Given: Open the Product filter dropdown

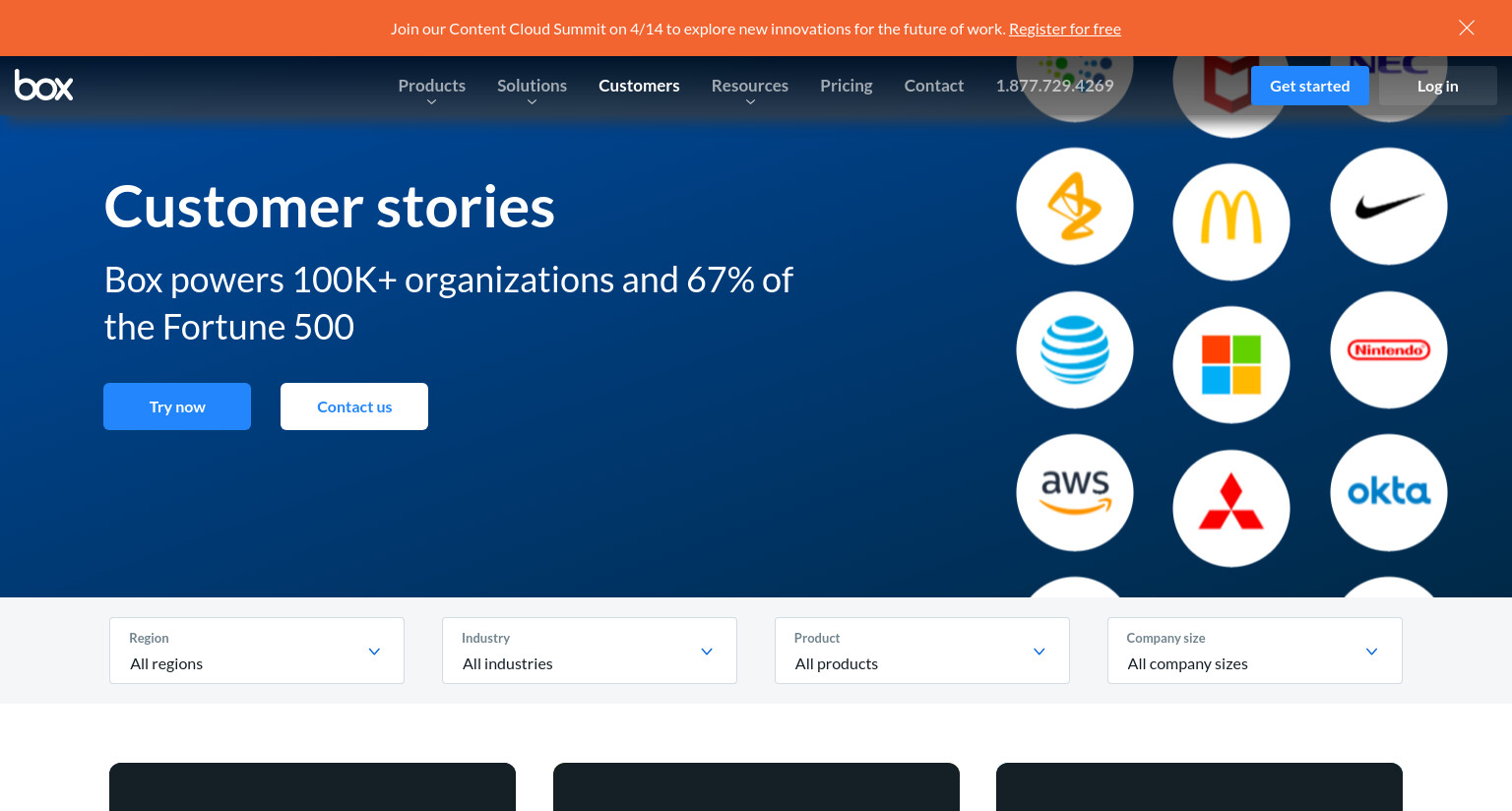Looking at the screenshot, I should tap(922, 651).
